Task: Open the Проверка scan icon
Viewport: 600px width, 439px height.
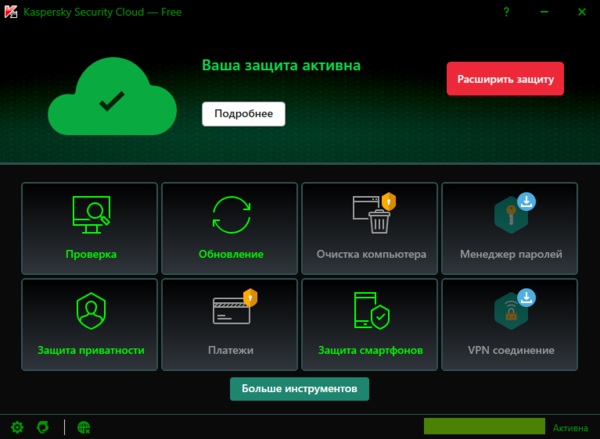Action: [91, 215]
